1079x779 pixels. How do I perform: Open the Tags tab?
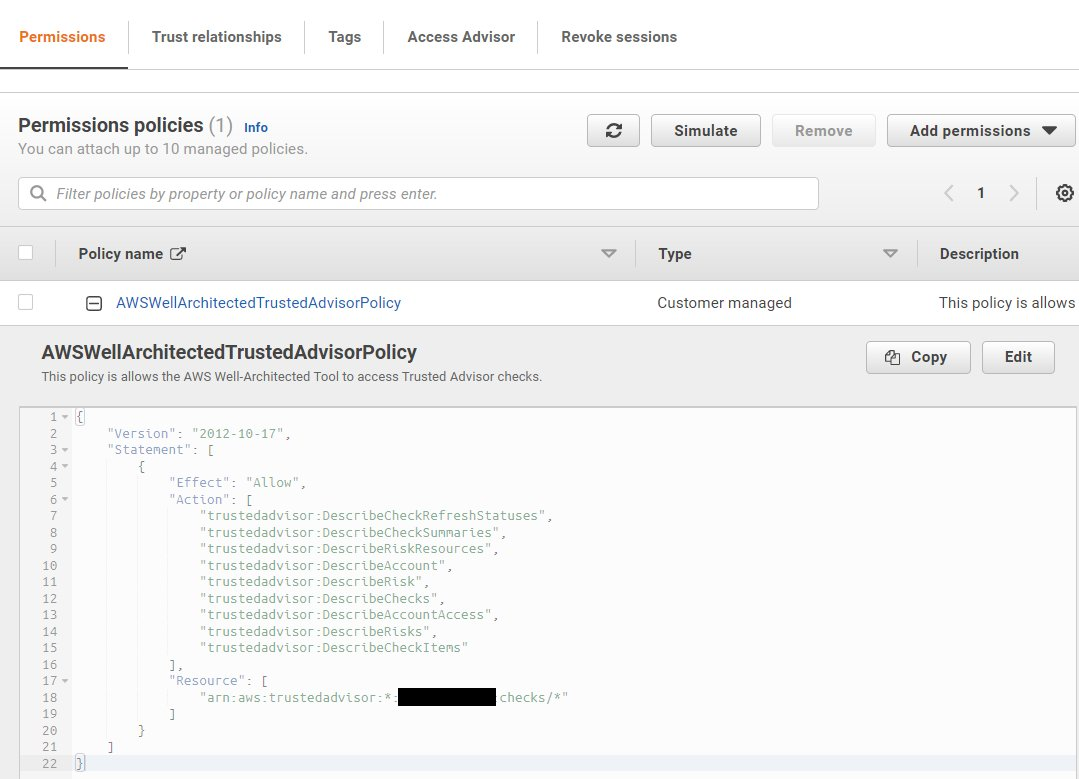(344, 37)
